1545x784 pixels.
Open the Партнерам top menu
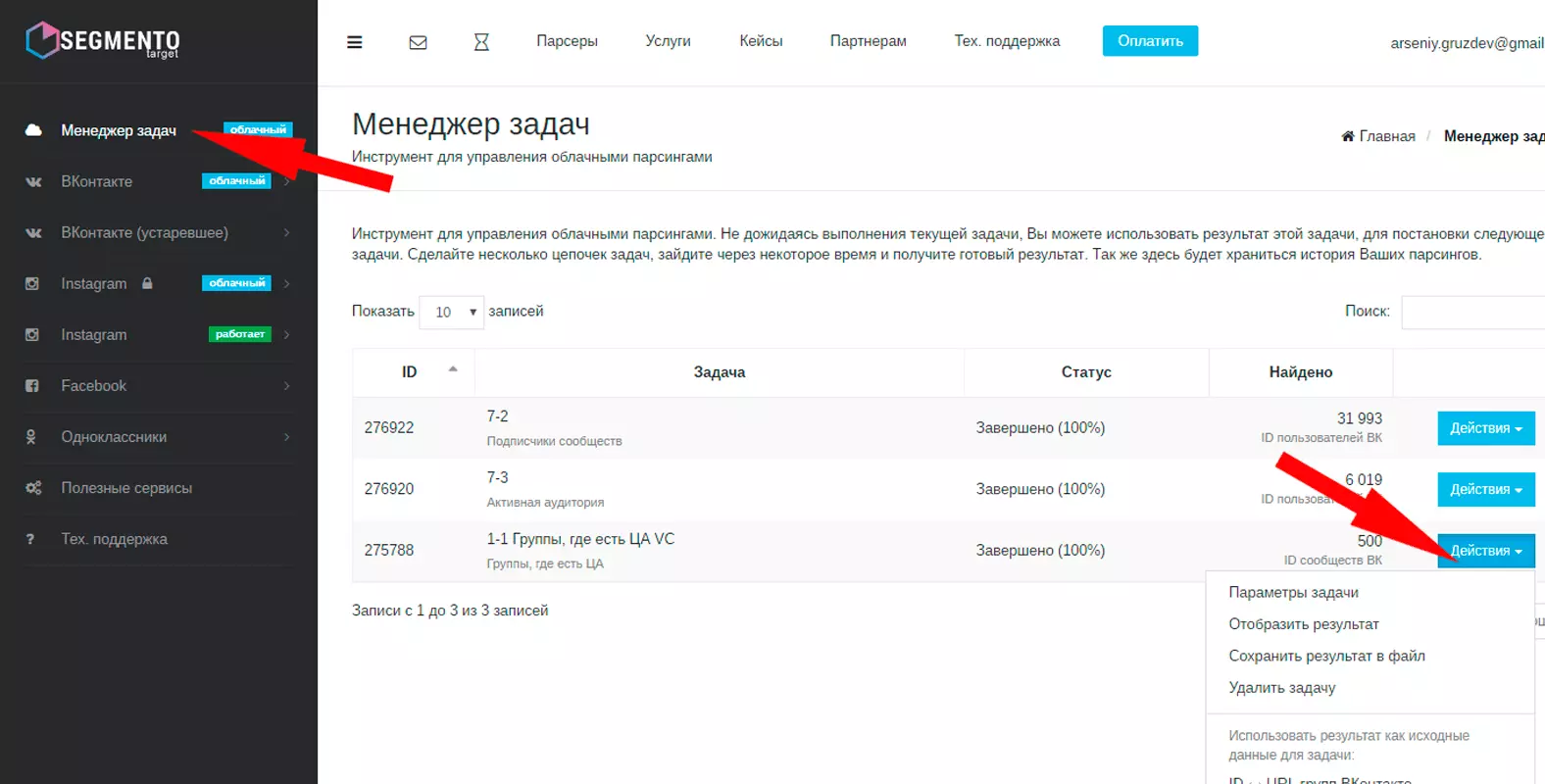[x=869, y=41]
